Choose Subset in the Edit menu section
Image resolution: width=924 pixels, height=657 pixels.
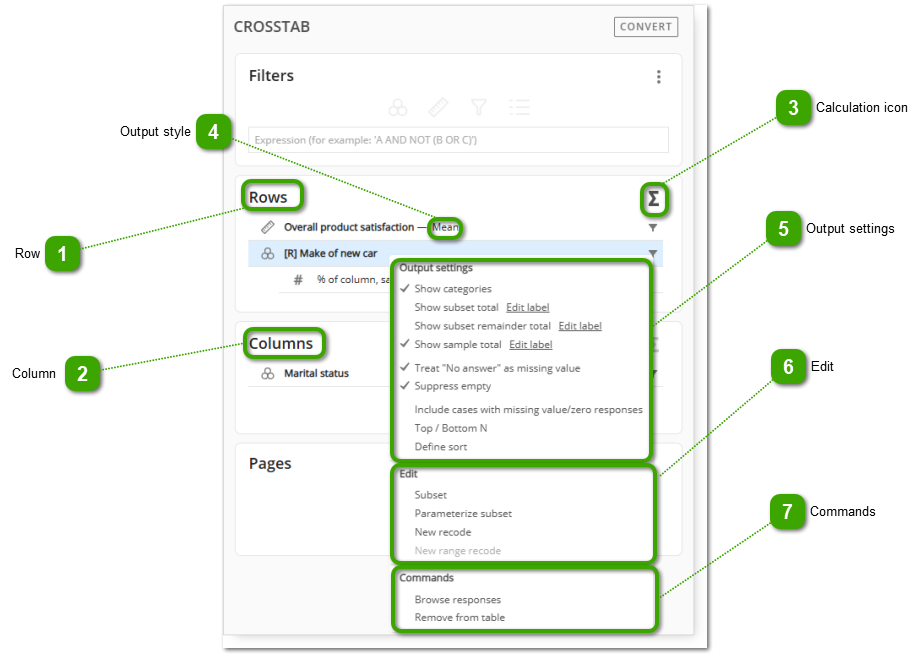tap(430, 495)
